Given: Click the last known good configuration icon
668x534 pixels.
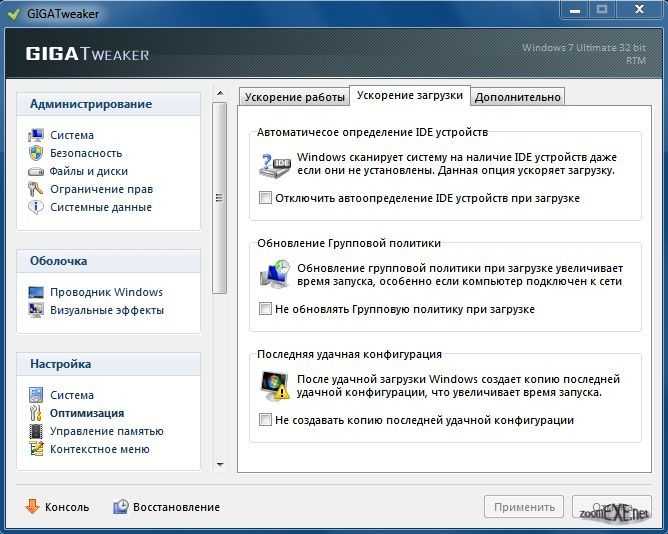Looking at the screenshot, I should (x=275, y=386).
